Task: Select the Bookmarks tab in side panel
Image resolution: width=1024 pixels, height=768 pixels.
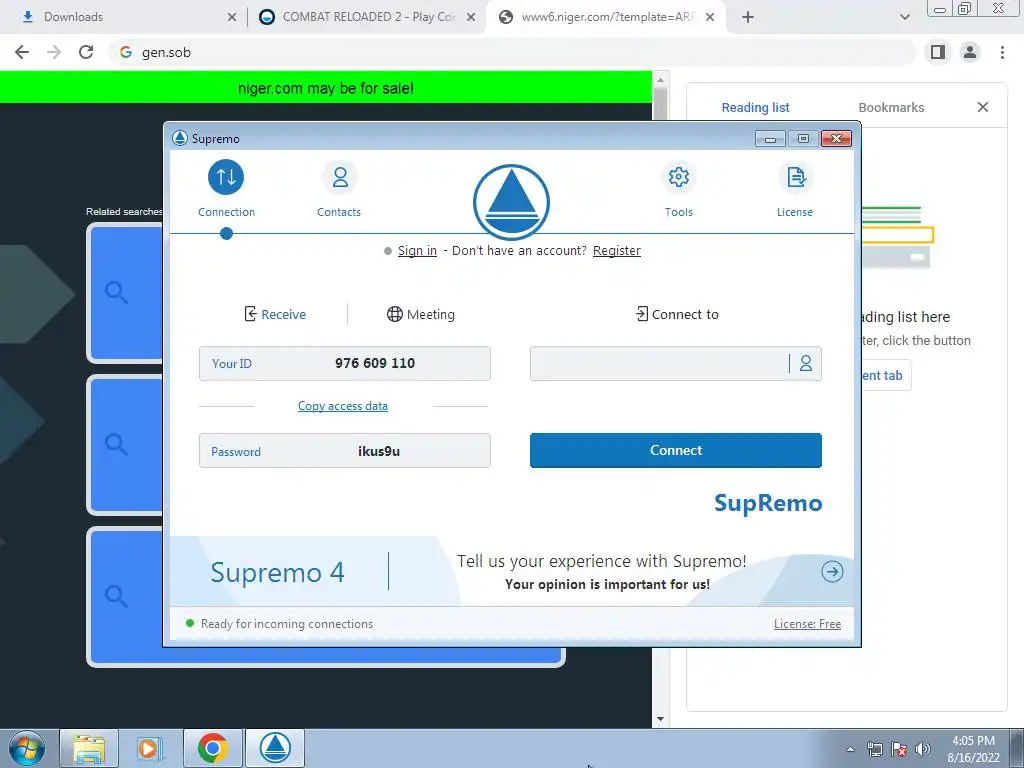Action: pyautogui.click(x=891, y=107)
